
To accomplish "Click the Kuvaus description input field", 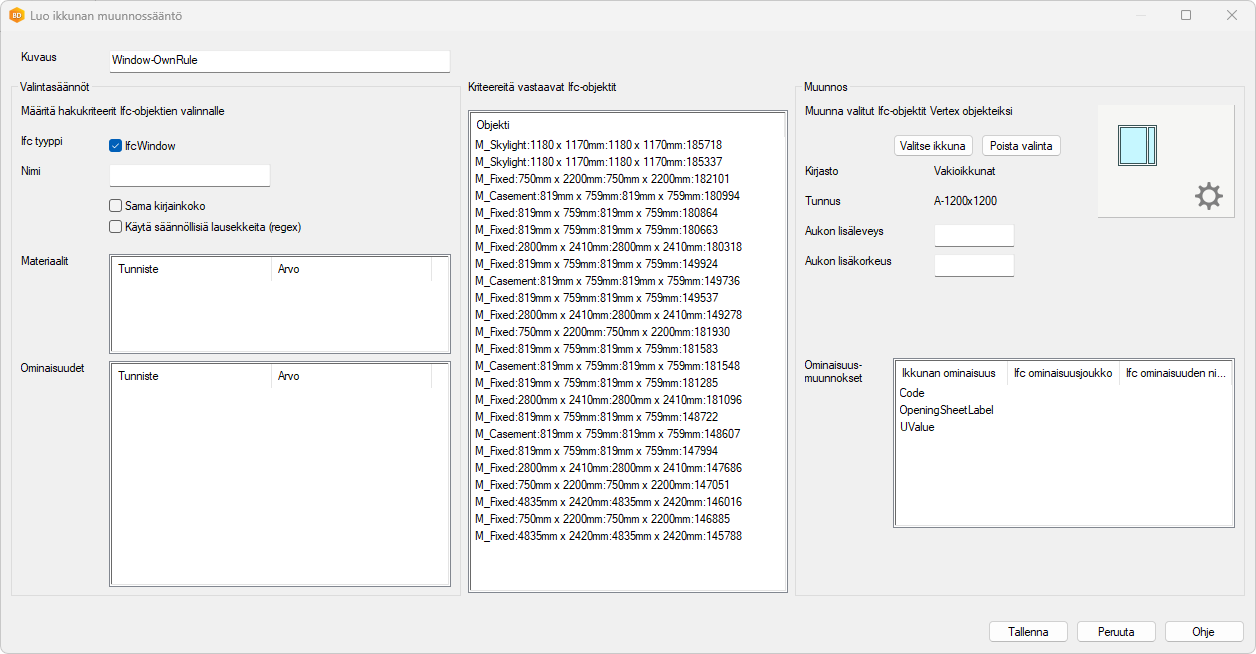I will [x=279, y=61].
